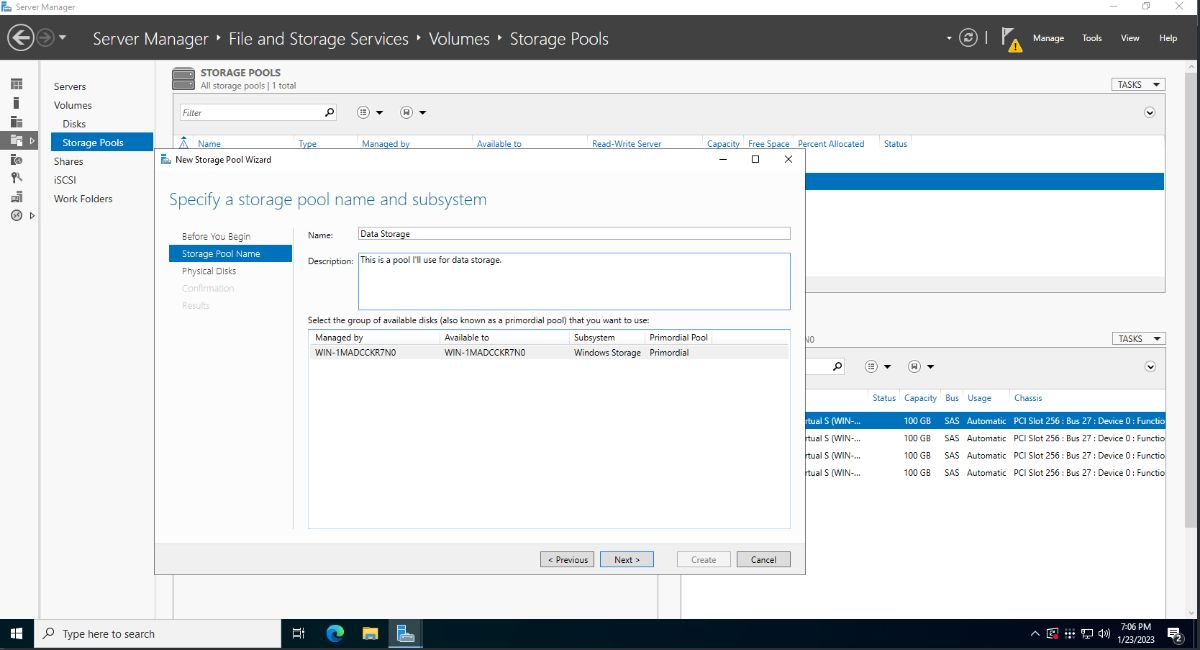Open the STORAGE POOLS TASKS dropdown
This screenshot has width=1200, height=650.
pyautogui.click(x=1137, y=84)
